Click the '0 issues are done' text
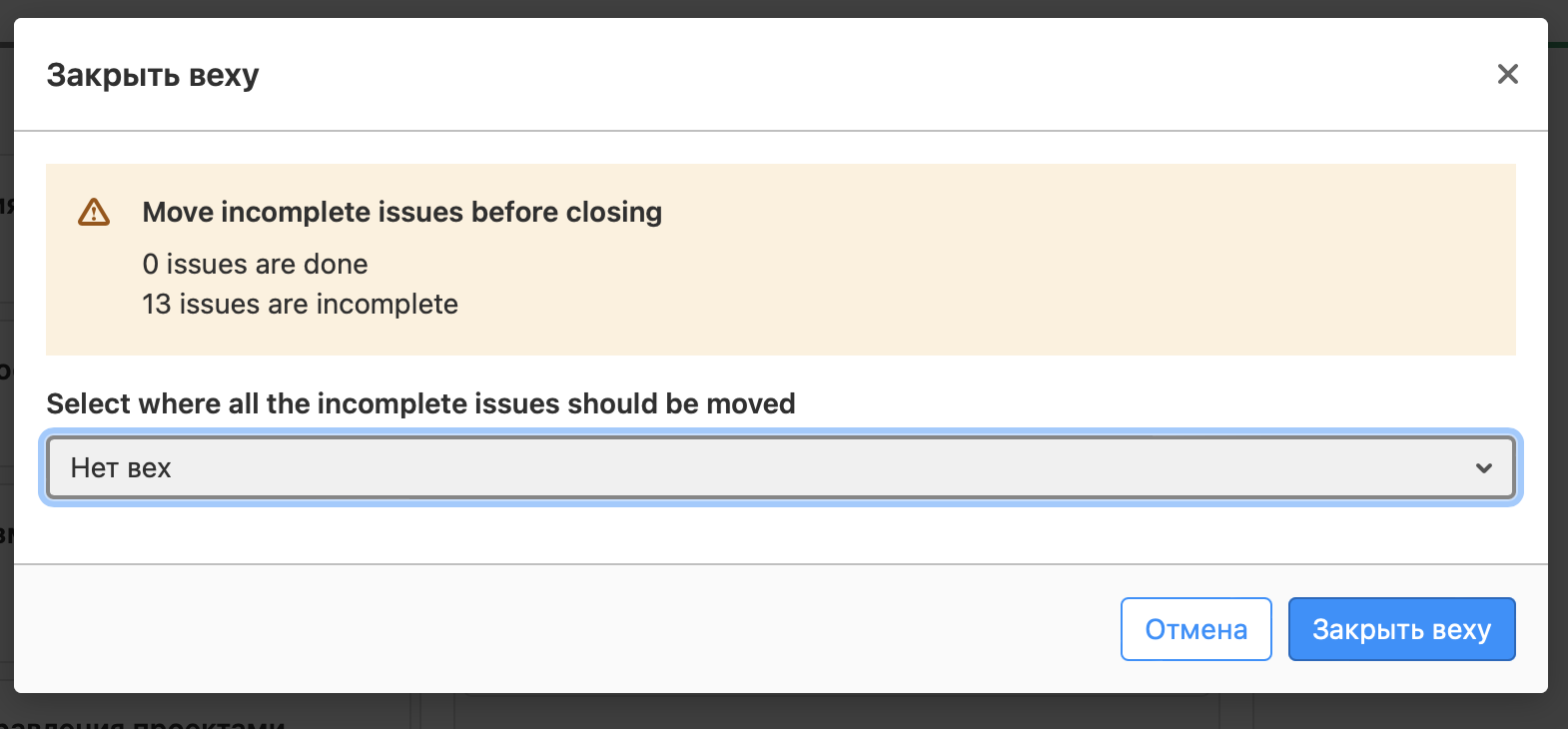This screenshot has width=1568, height=729. coord(255,264)
